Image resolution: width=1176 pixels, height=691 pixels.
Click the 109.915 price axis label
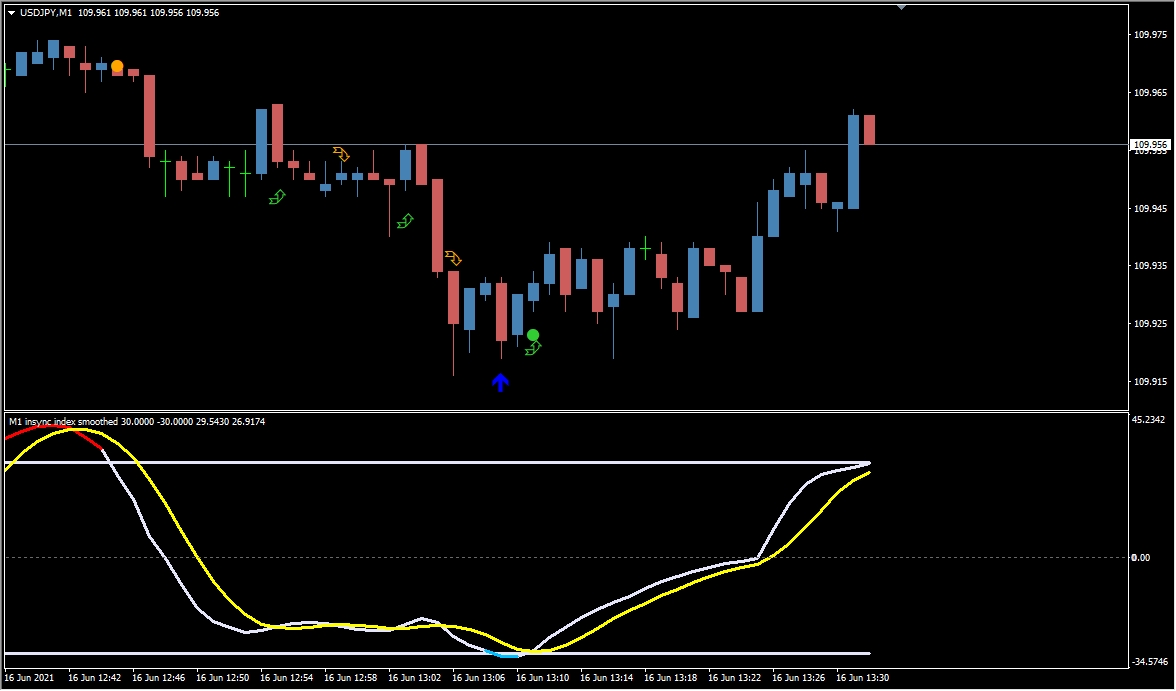(x=1150, y=381)
